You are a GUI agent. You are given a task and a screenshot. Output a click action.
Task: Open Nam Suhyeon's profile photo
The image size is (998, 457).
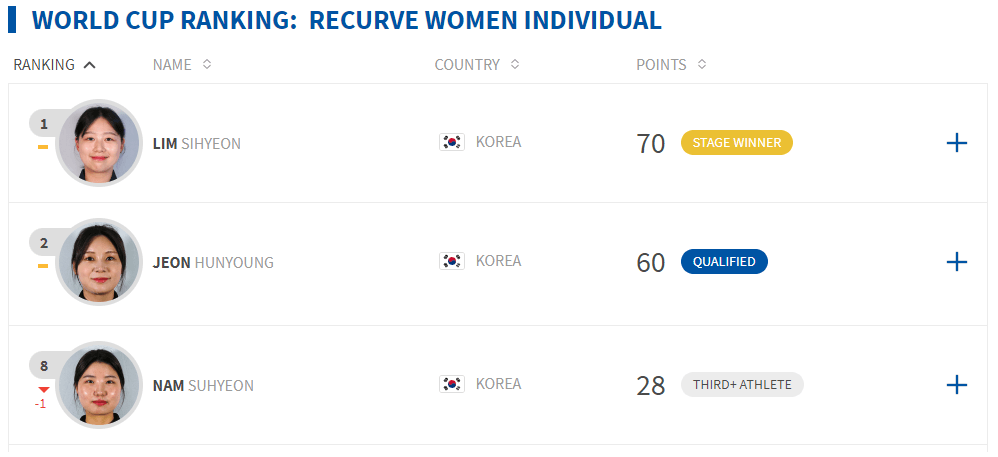point(99,384)
